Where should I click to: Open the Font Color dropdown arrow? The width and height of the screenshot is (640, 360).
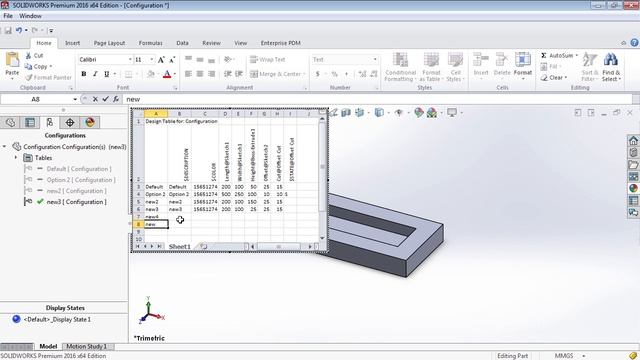175,74
